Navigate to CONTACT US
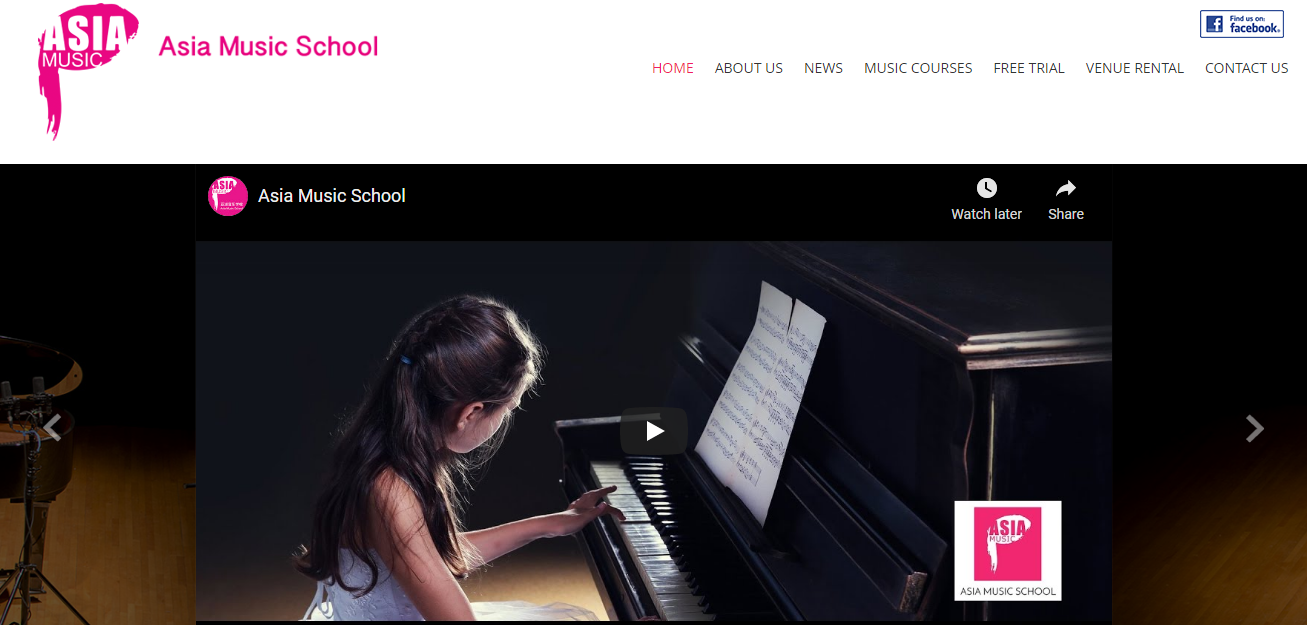1307x625 pixels. tap(1246, 68)
